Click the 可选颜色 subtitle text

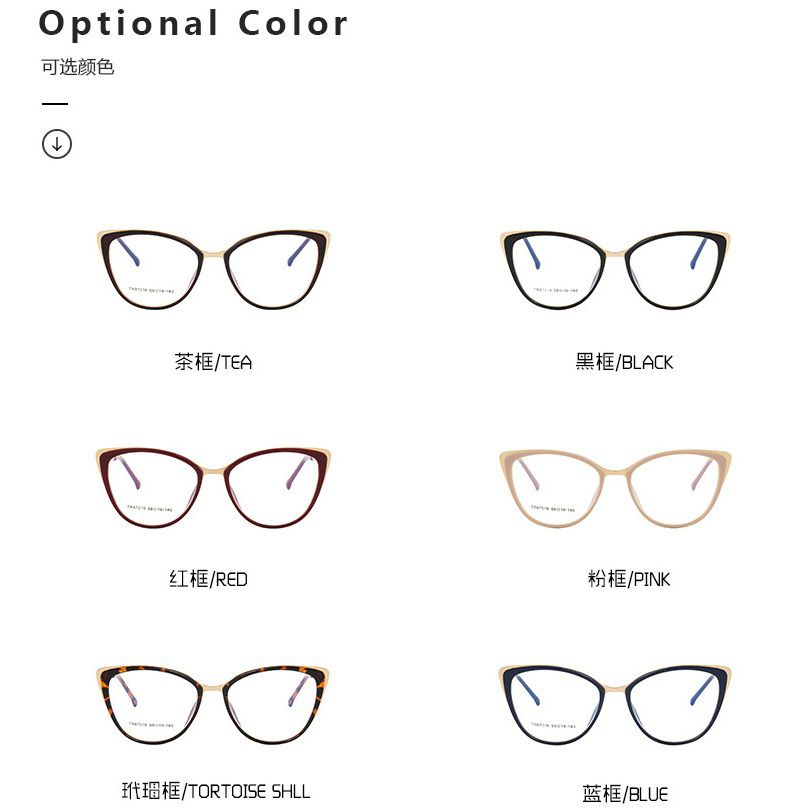pos(77,67)
